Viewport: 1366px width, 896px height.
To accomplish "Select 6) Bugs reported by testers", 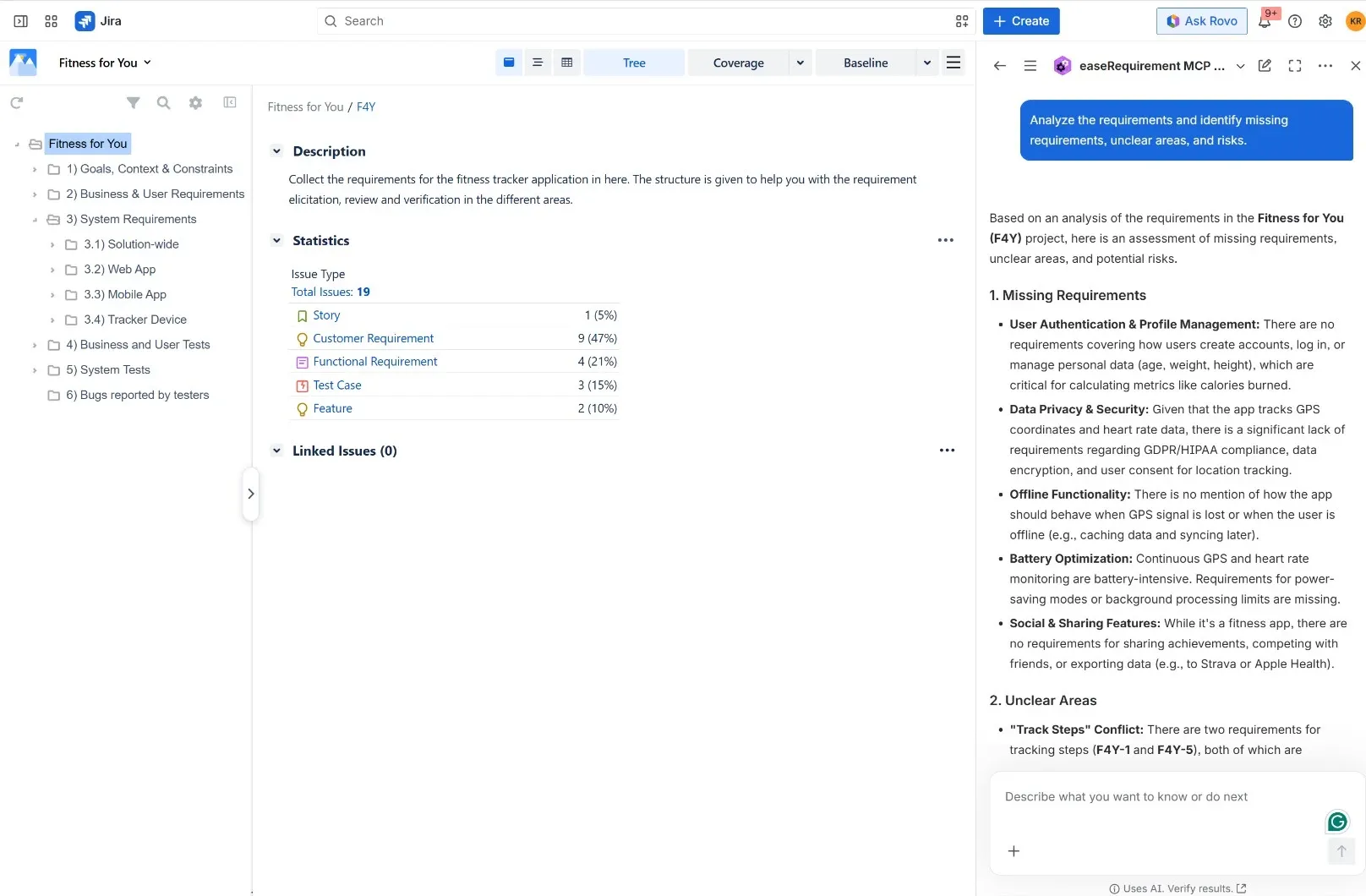I will click(138, 395).
